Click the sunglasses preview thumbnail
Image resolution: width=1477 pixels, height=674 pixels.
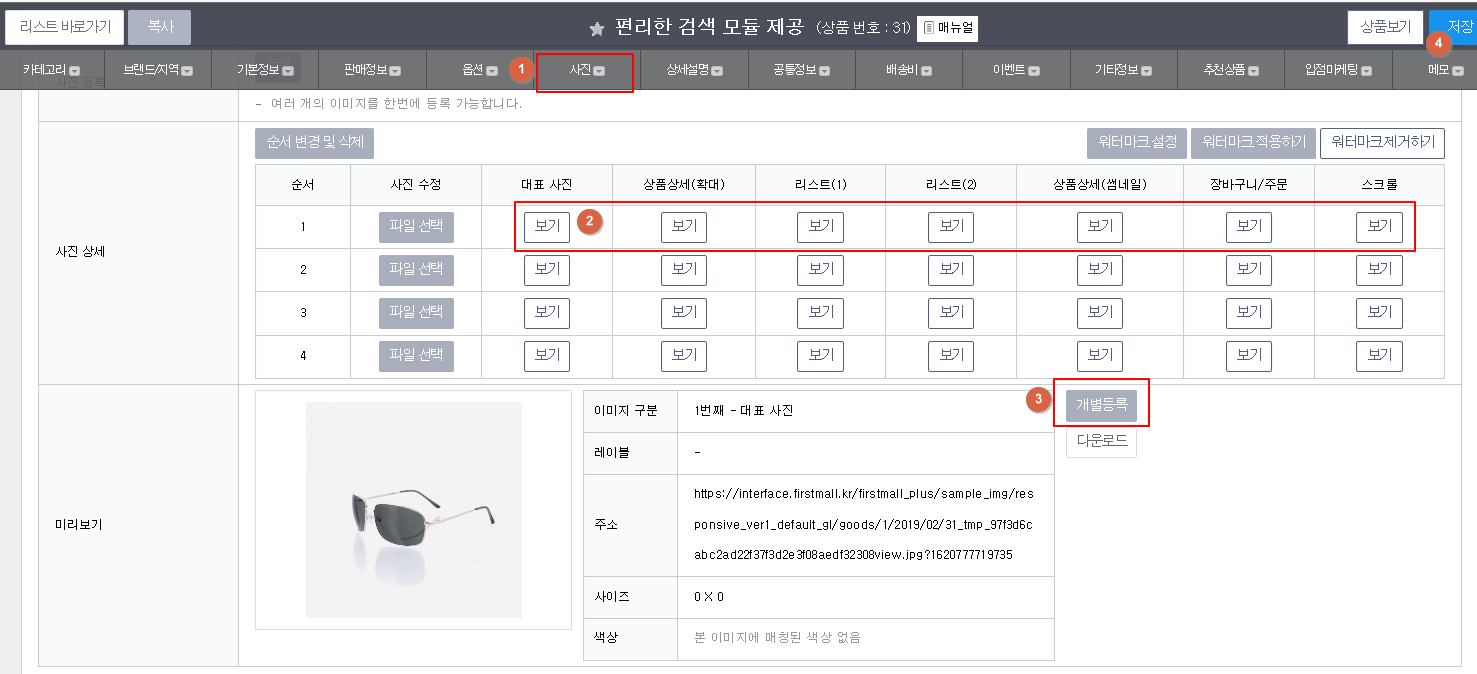(414, 509)
